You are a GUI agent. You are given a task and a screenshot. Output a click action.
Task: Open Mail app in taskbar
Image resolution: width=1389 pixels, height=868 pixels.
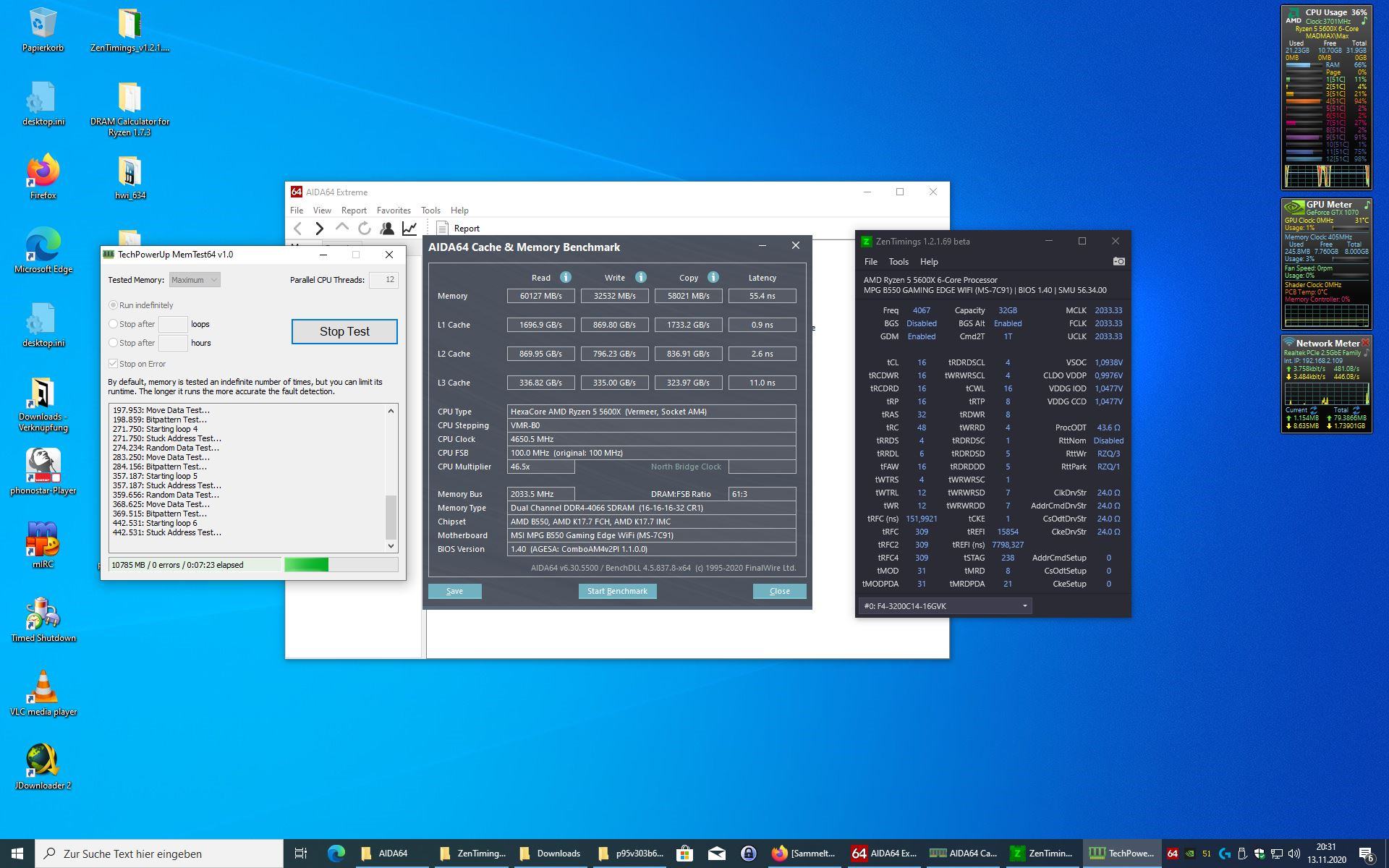tap(716, 854)
